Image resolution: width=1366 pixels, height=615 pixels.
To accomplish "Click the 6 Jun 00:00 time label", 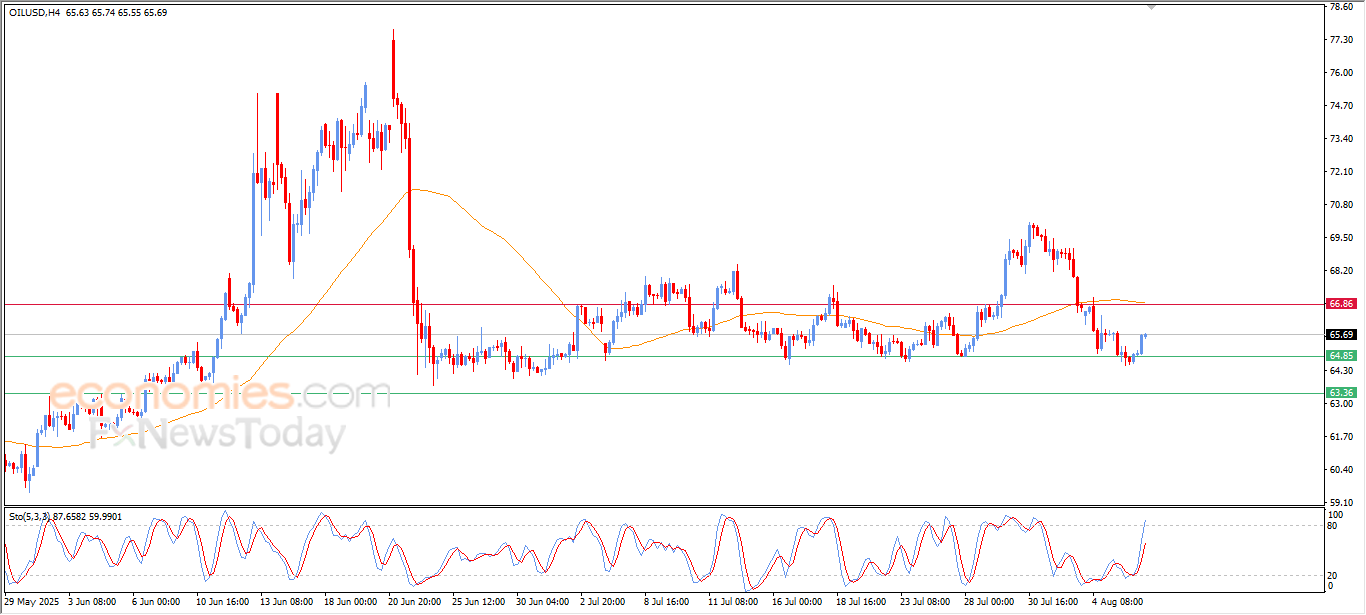I will tap(155, 603).
